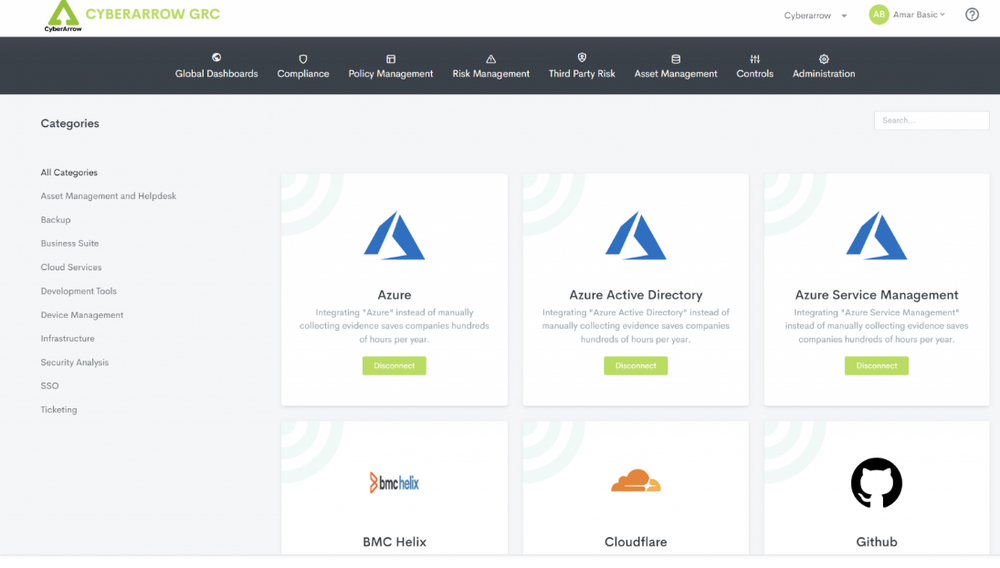The image size is (1000, 568).
Task: Click the Controls sliders icon
Action: 754,59
